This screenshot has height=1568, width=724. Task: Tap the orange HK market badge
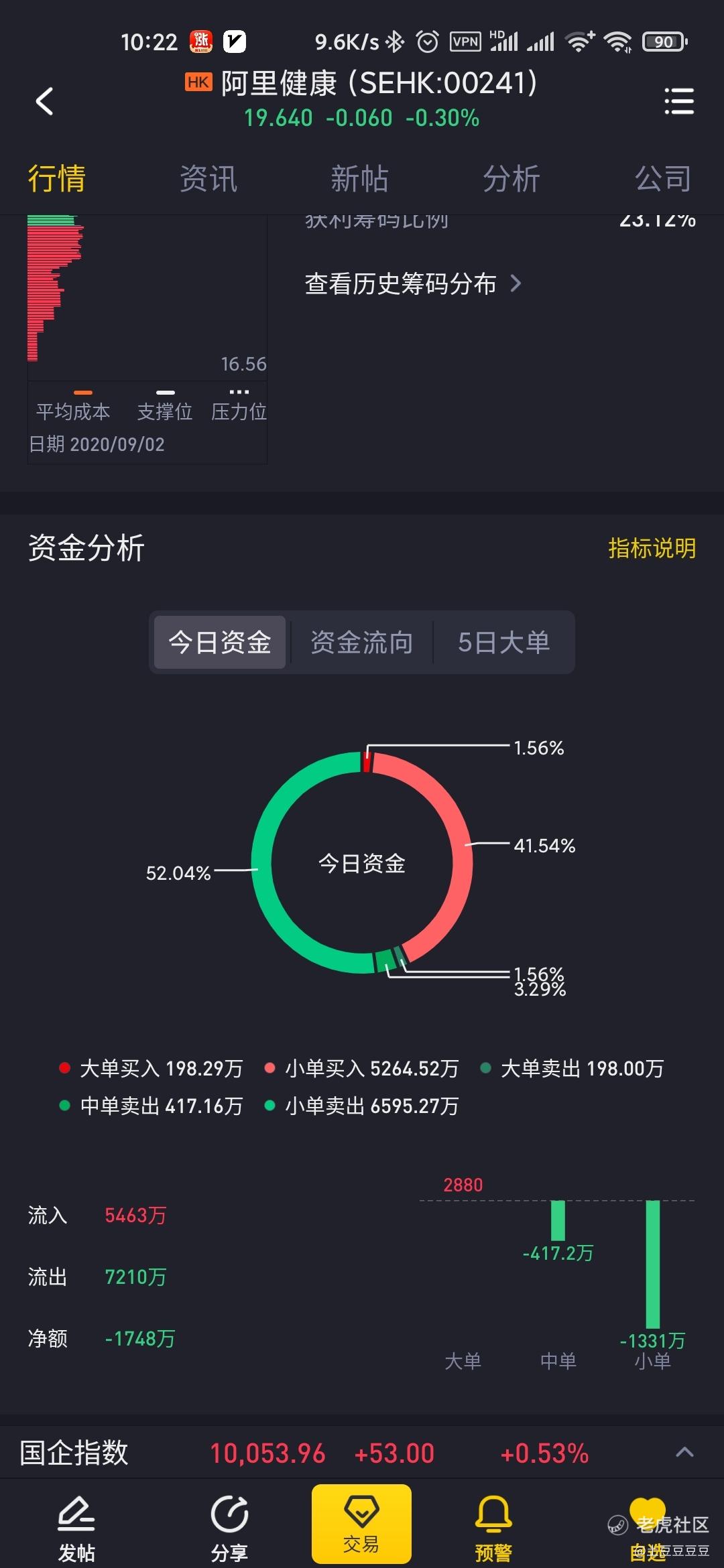pos(198,82)
